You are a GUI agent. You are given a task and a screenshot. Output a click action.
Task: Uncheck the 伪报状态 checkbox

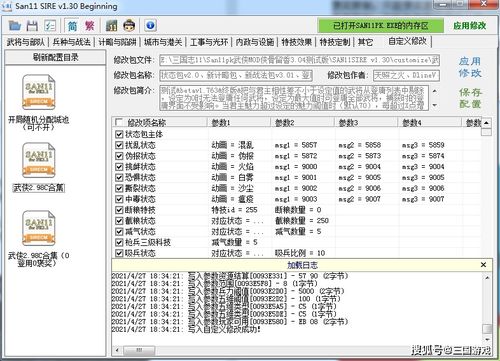point(119,156)
